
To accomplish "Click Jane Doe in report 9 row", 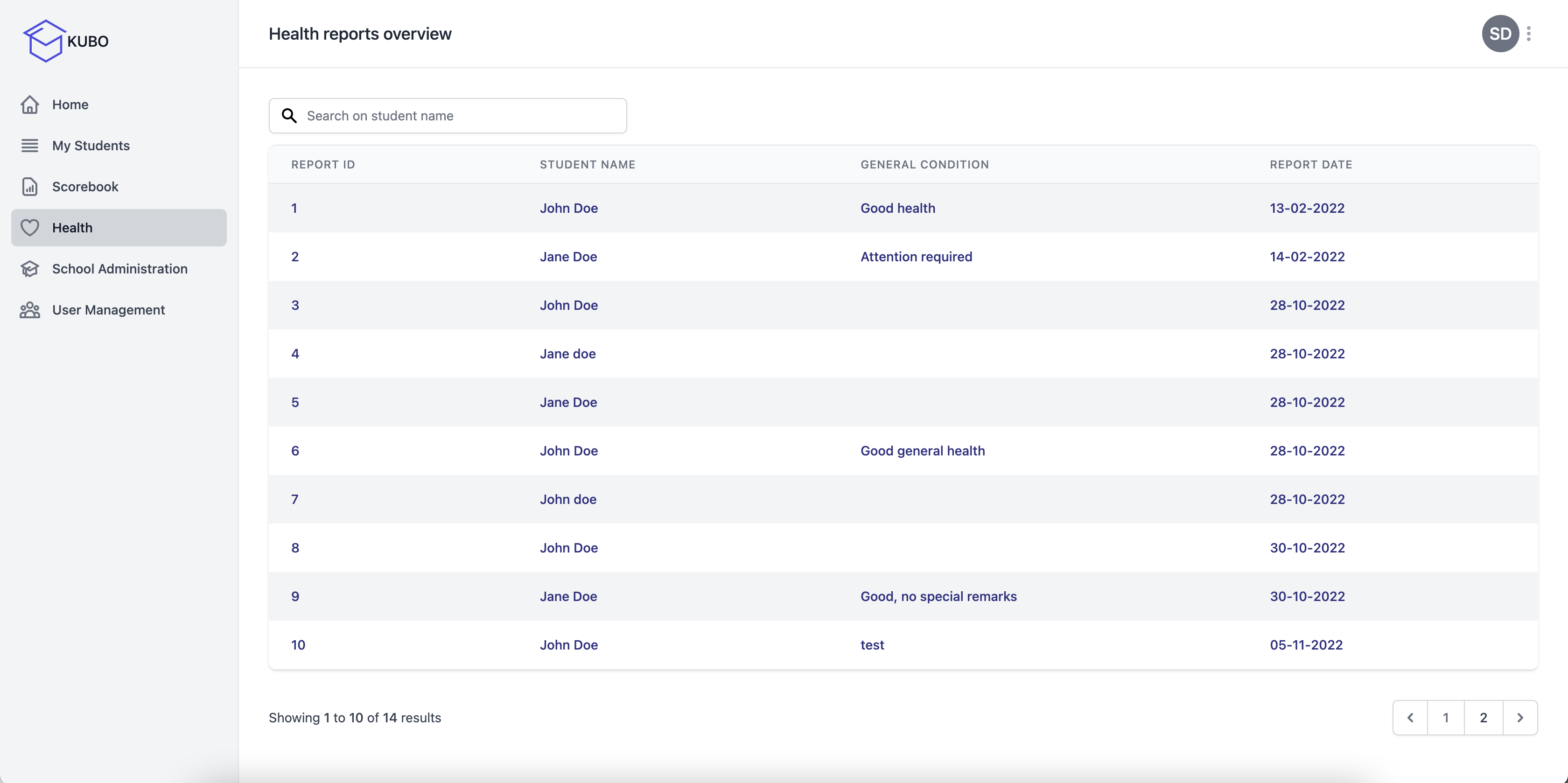I will click(568, 596).
